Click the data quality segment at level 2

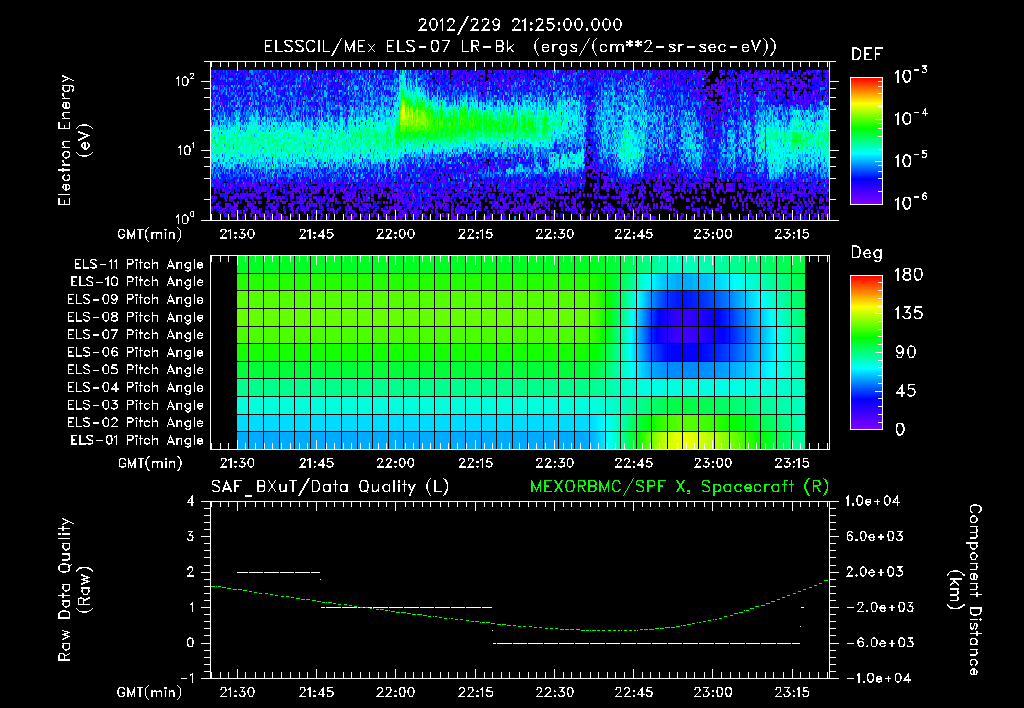pos(278,572)
